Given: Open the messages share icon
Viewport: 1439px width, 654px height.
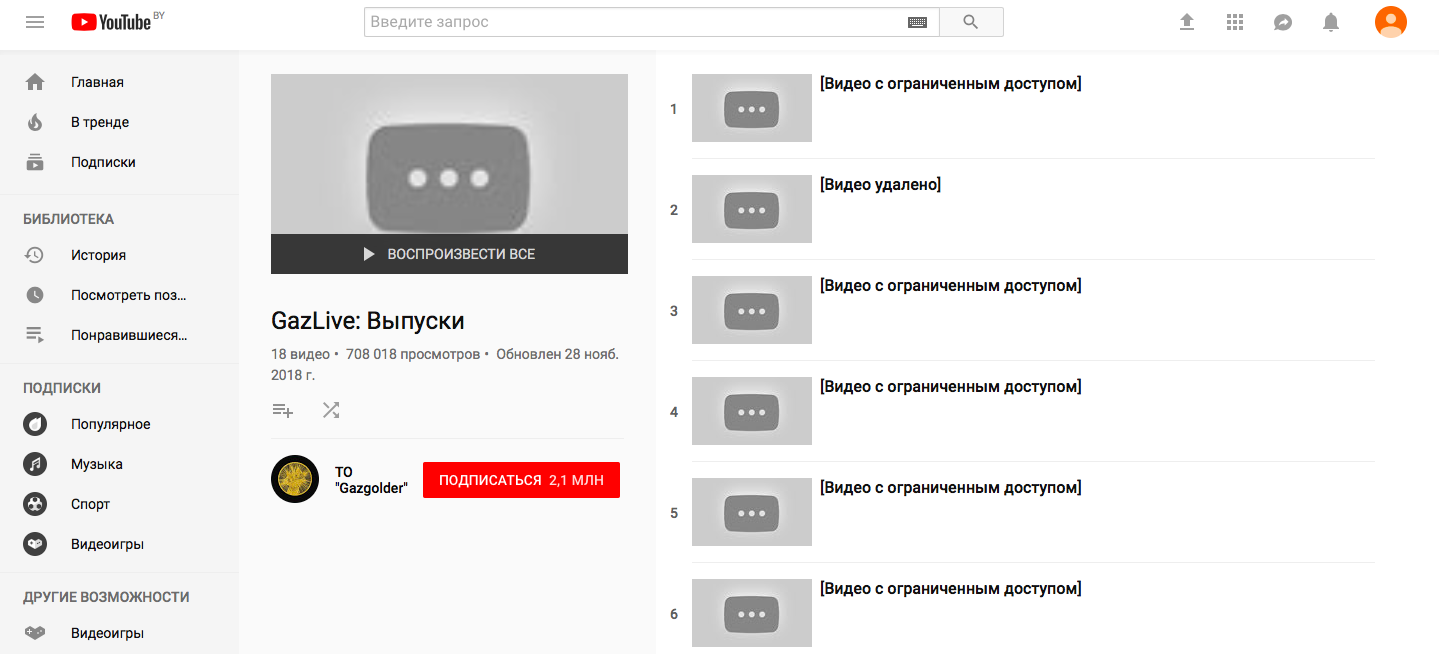Looking at the screenshot, I should click(x=1283, y=22).
